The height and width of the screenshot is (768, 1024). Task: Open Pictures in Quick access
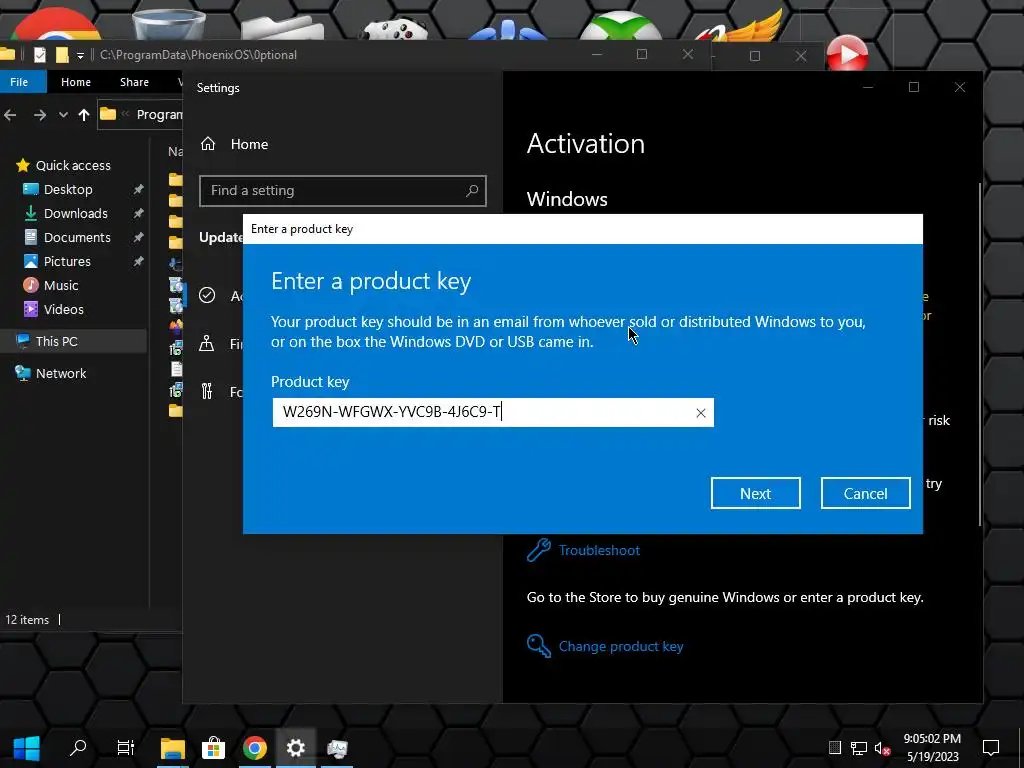pyautogui.click(x=67, y=262)
